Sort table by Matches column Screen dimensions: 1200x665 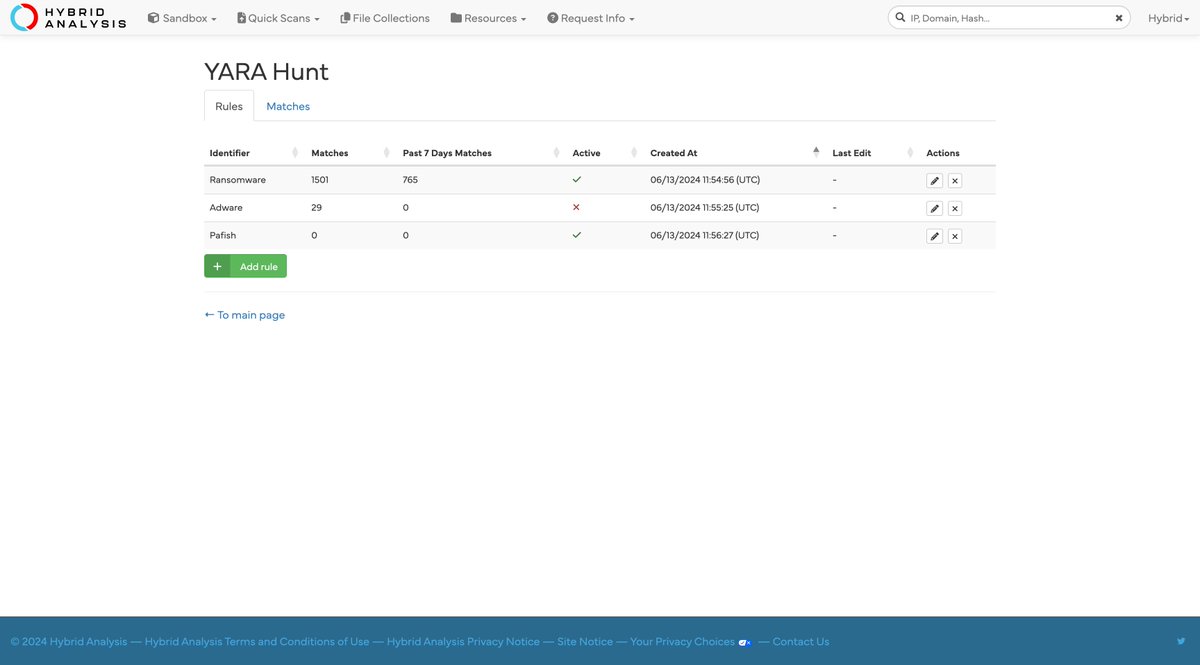(x=349, y=153)
